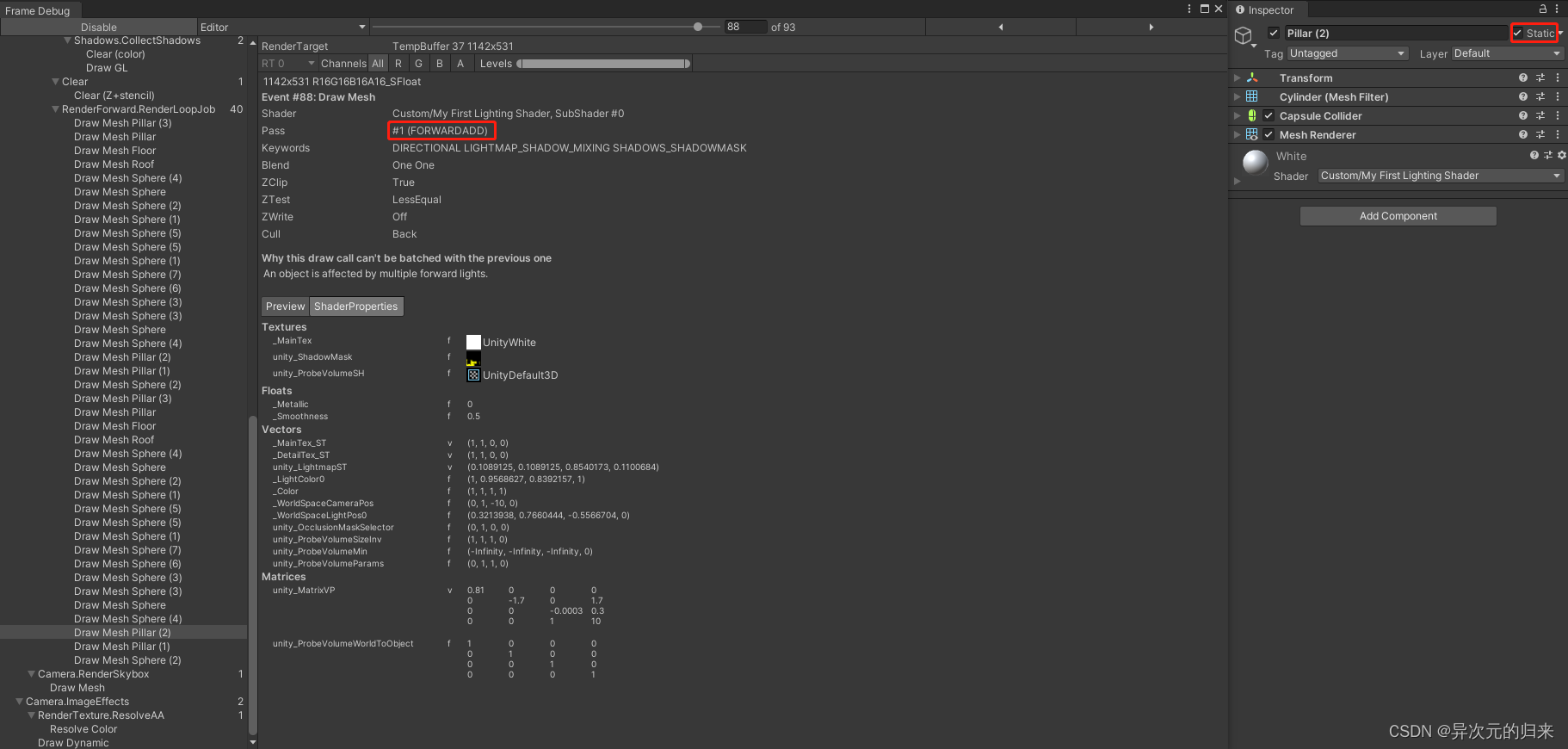The width and height of the screenshot is (1568, 749).
Task: Switch to the Preview tab
Action: 285,306
